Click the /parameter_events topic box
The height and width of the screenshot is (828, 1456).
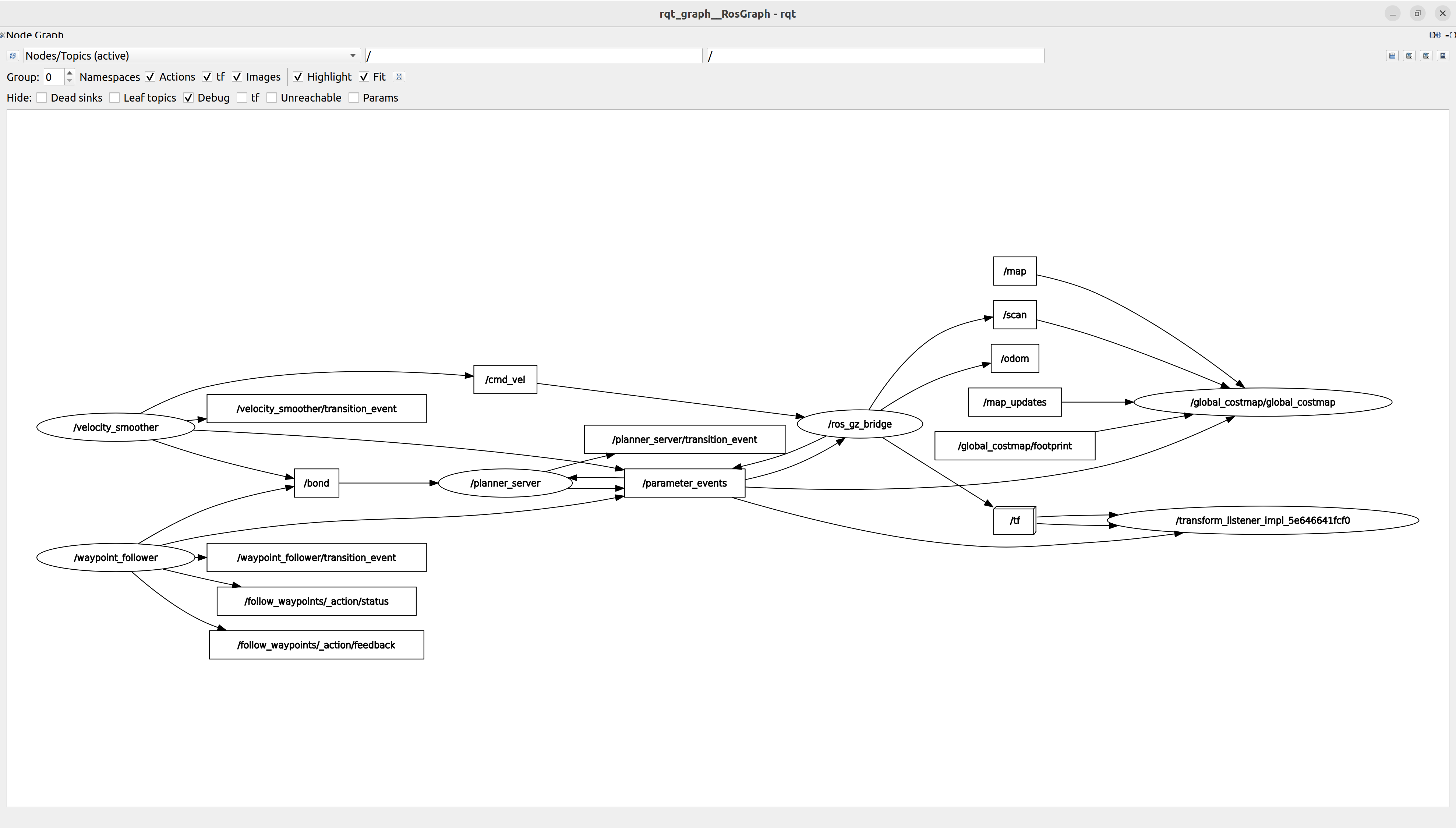coord(684,483)
